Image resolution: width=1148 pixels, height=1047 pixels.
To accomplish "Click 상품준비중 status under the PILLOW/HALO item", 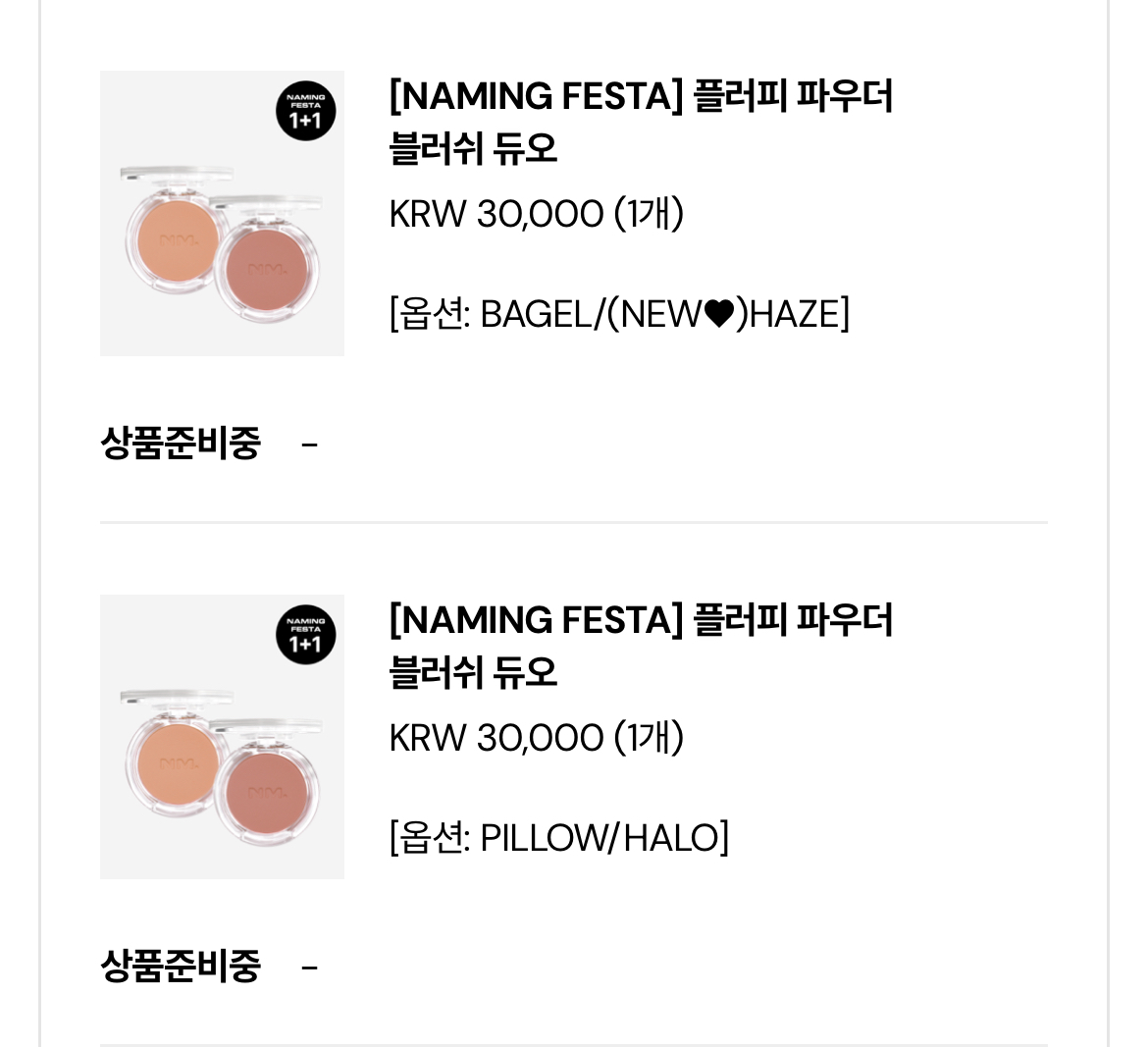I will (181, 967).
